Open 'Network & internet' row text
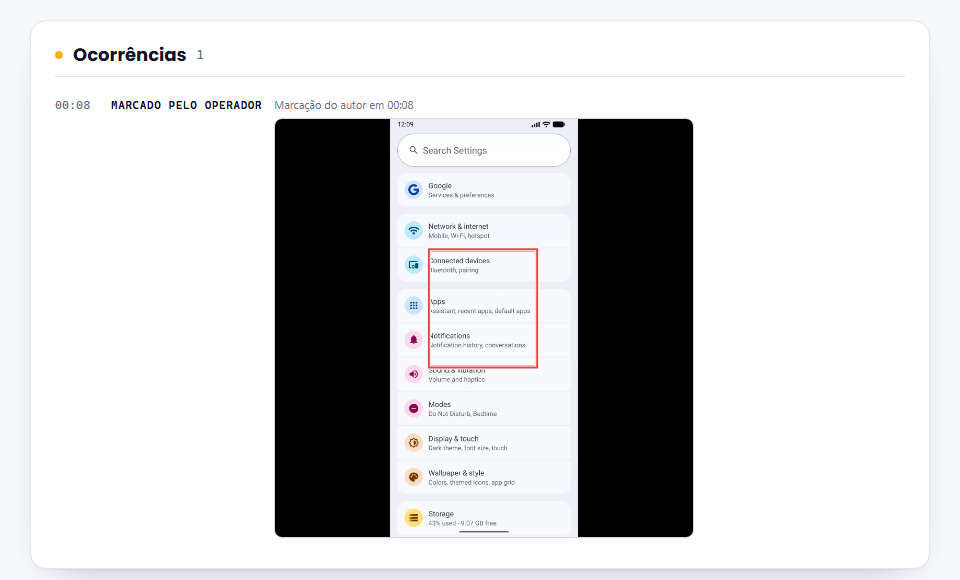960x580 pixels. click(x=458, y=227)
